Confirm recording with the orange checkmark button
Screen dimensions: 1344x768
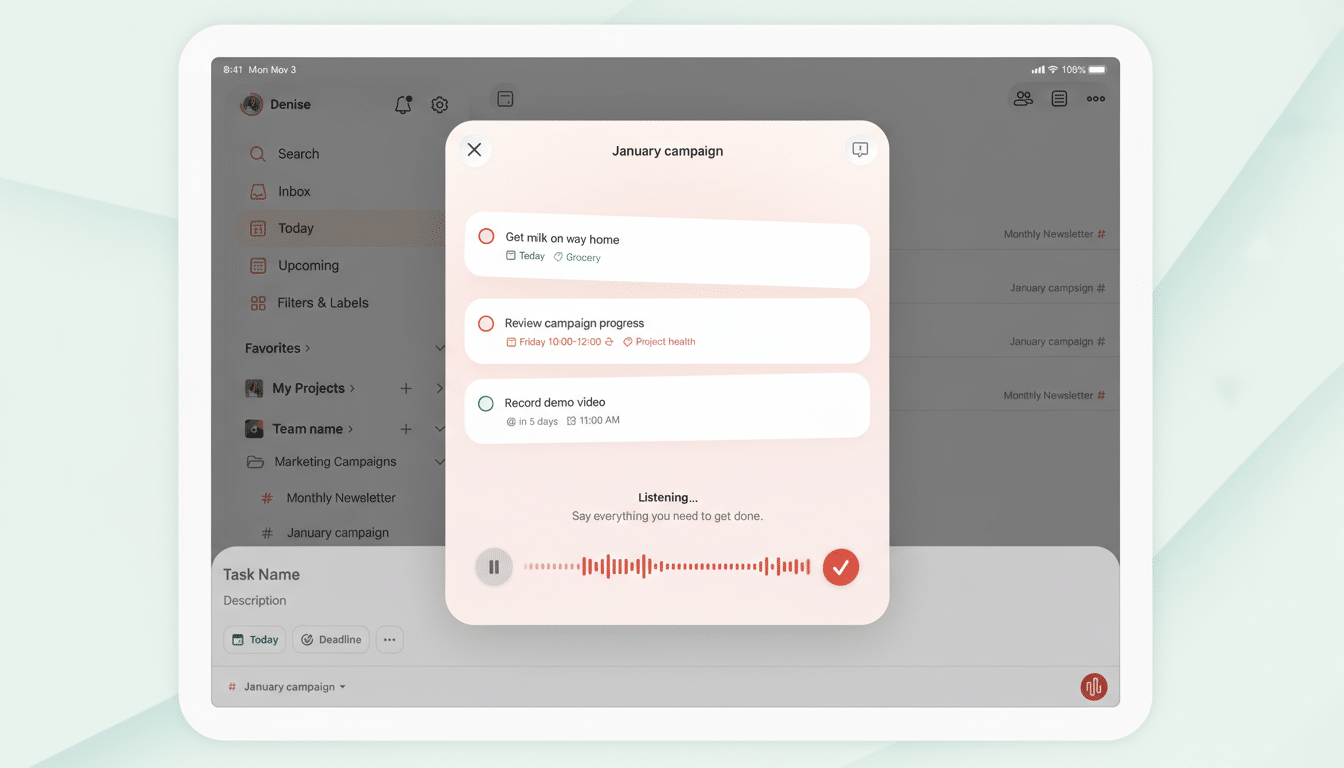[840, 567]
